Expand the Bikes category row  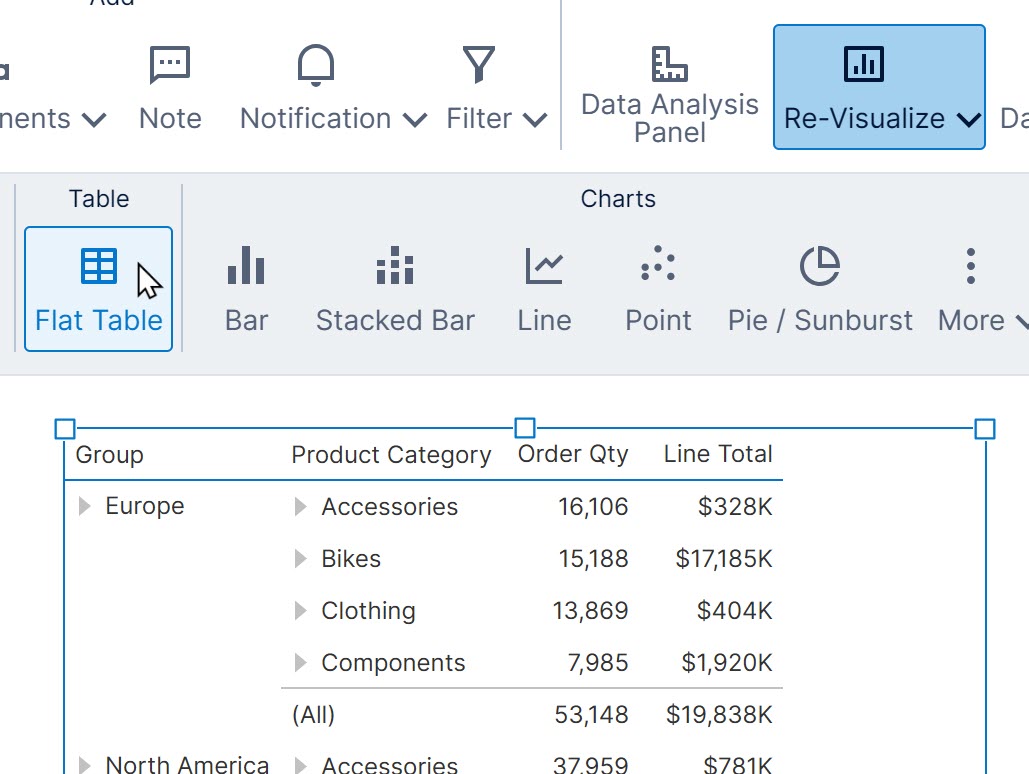click(x=300, y=559)
